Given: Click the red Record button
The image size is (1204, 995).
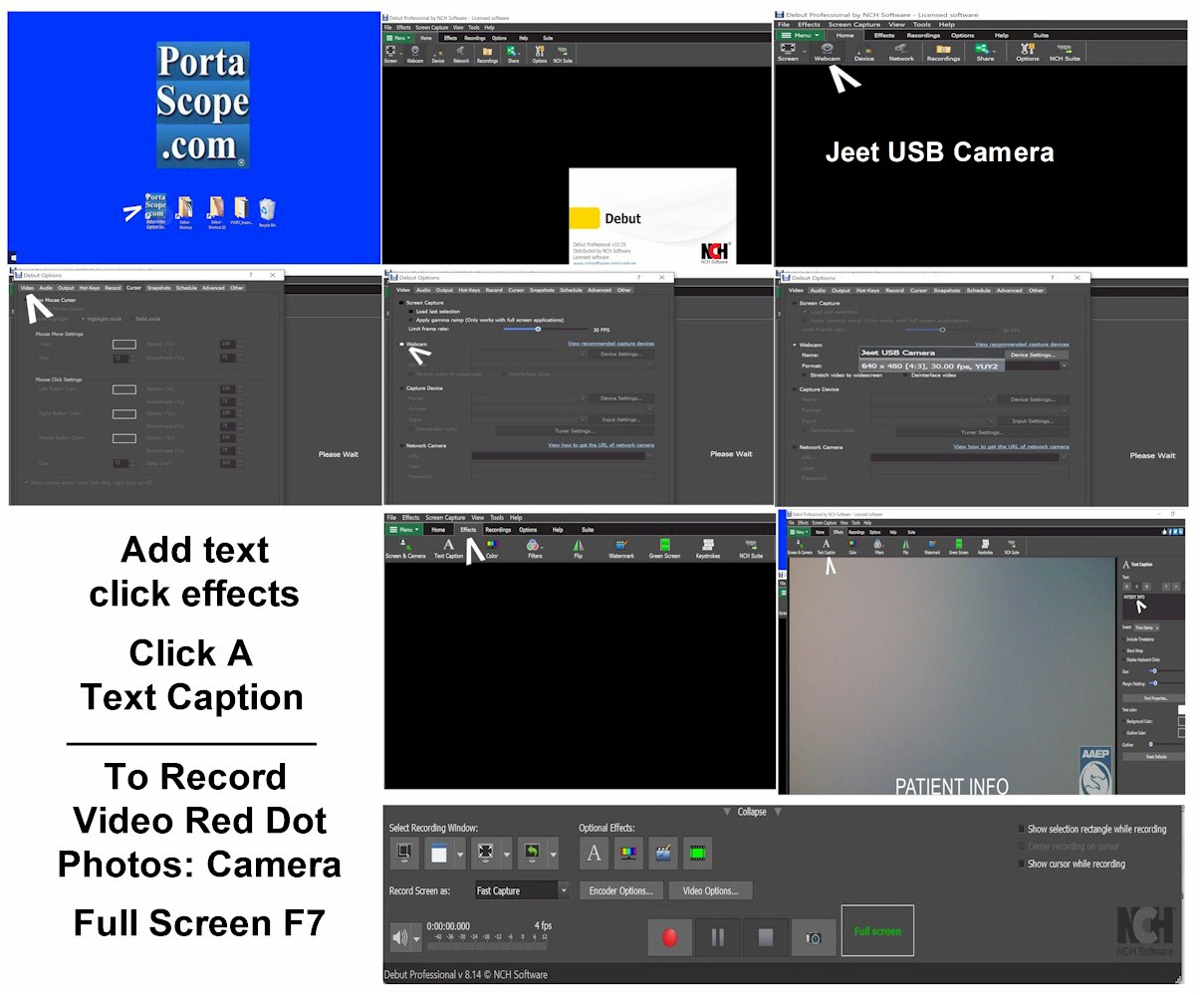Looking at the screenshot, I should [670, 937].
